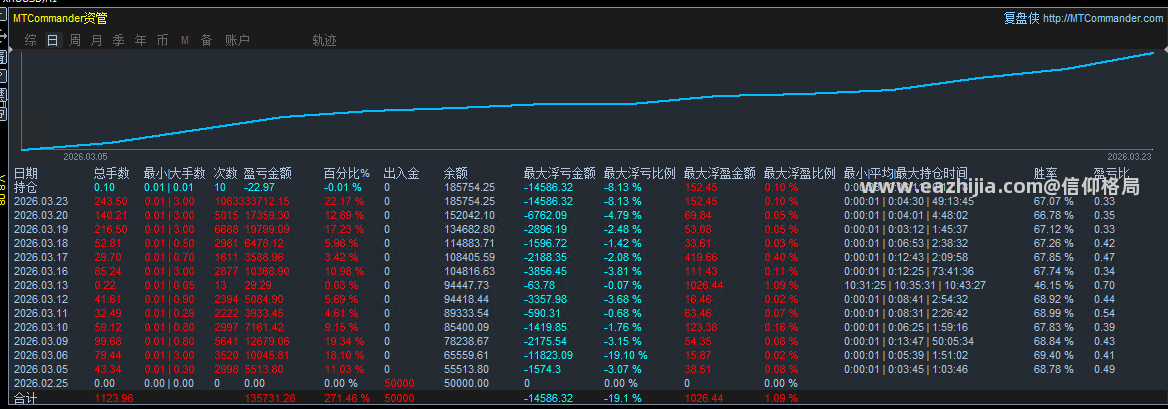The width and height of the screenshot is (1168, 409).
Task: Click the total percentage 271.46 %
Action: [x=346, y=399]
